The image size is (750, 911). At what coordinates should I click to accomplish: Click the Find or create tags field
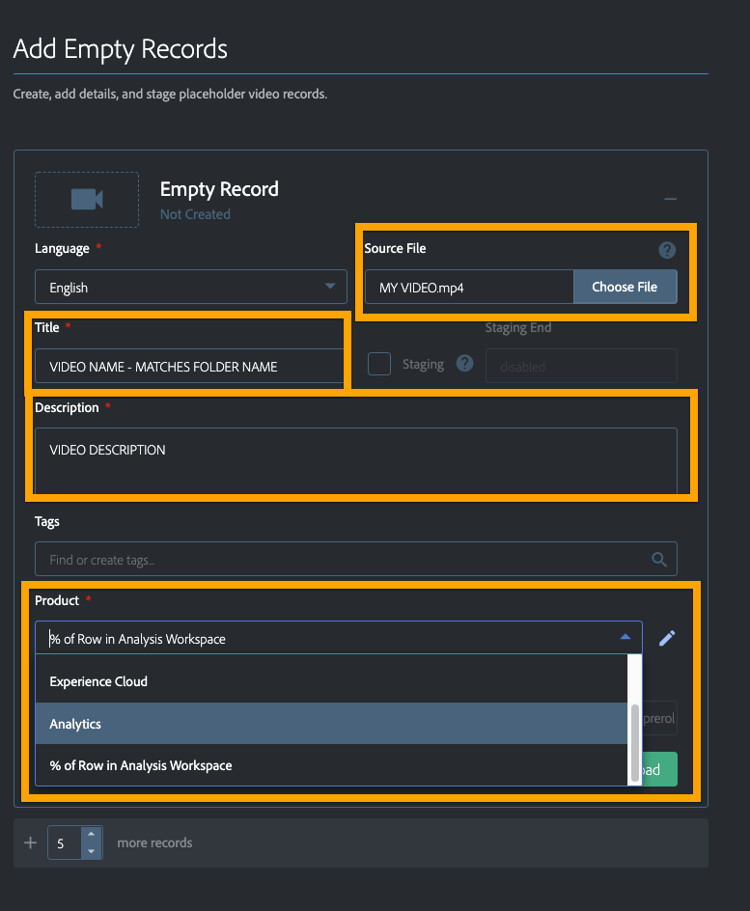[356, 559]
